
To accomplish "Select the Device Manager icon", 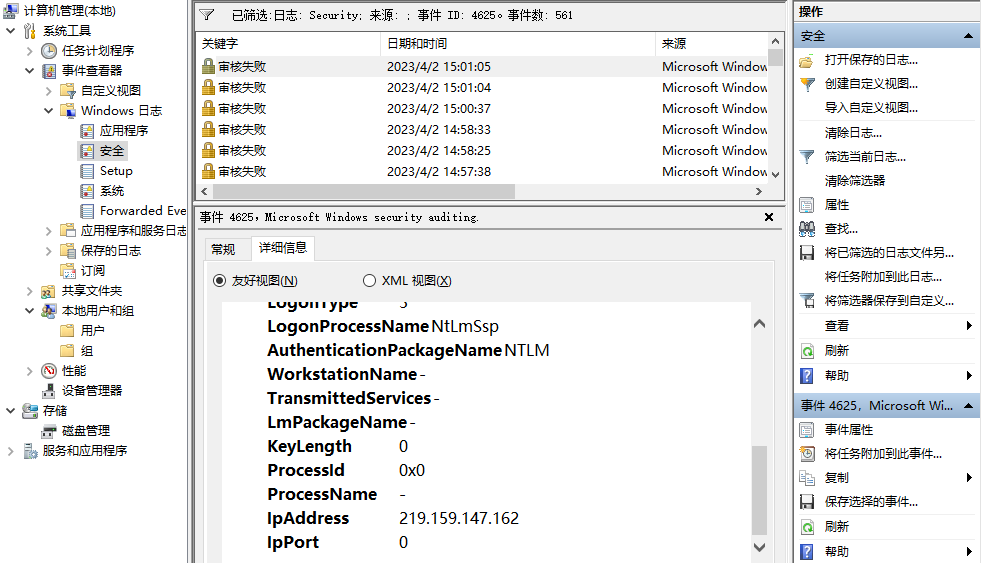I will click(49, 390).
